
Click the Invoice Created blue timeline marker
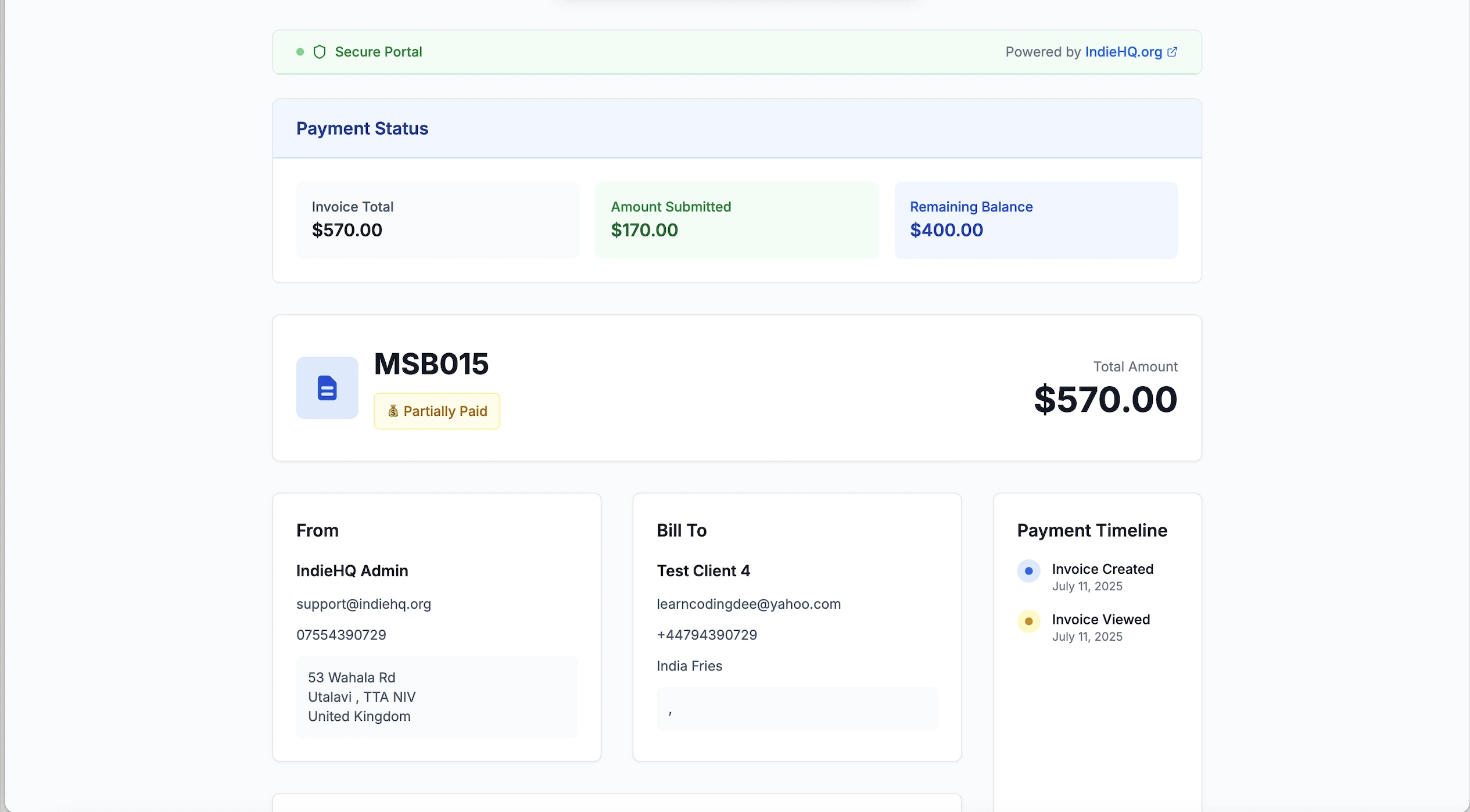[1028, 571]
